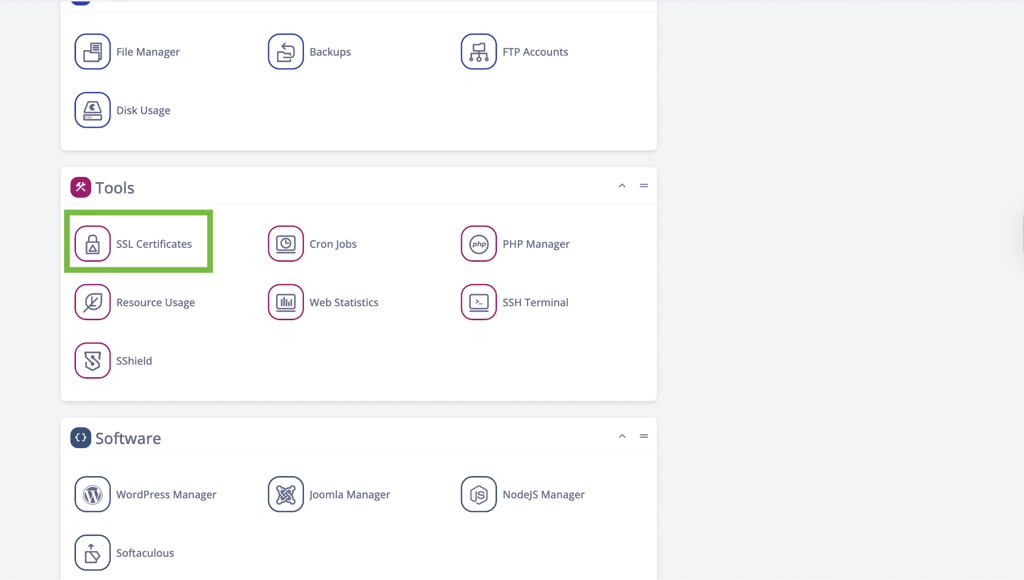This screenshot has width=1024, height=580.
Task: Open the PHP Manager icon
Action: tap(479, 244)
